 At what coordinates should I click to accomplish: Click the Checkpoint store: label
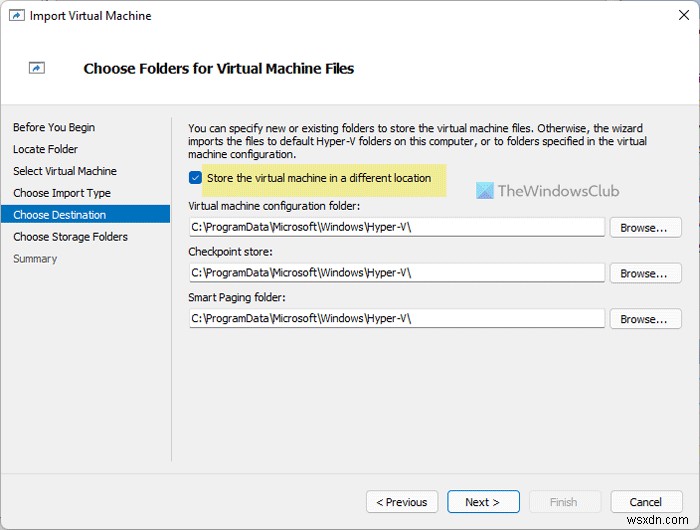pos(230,252)
